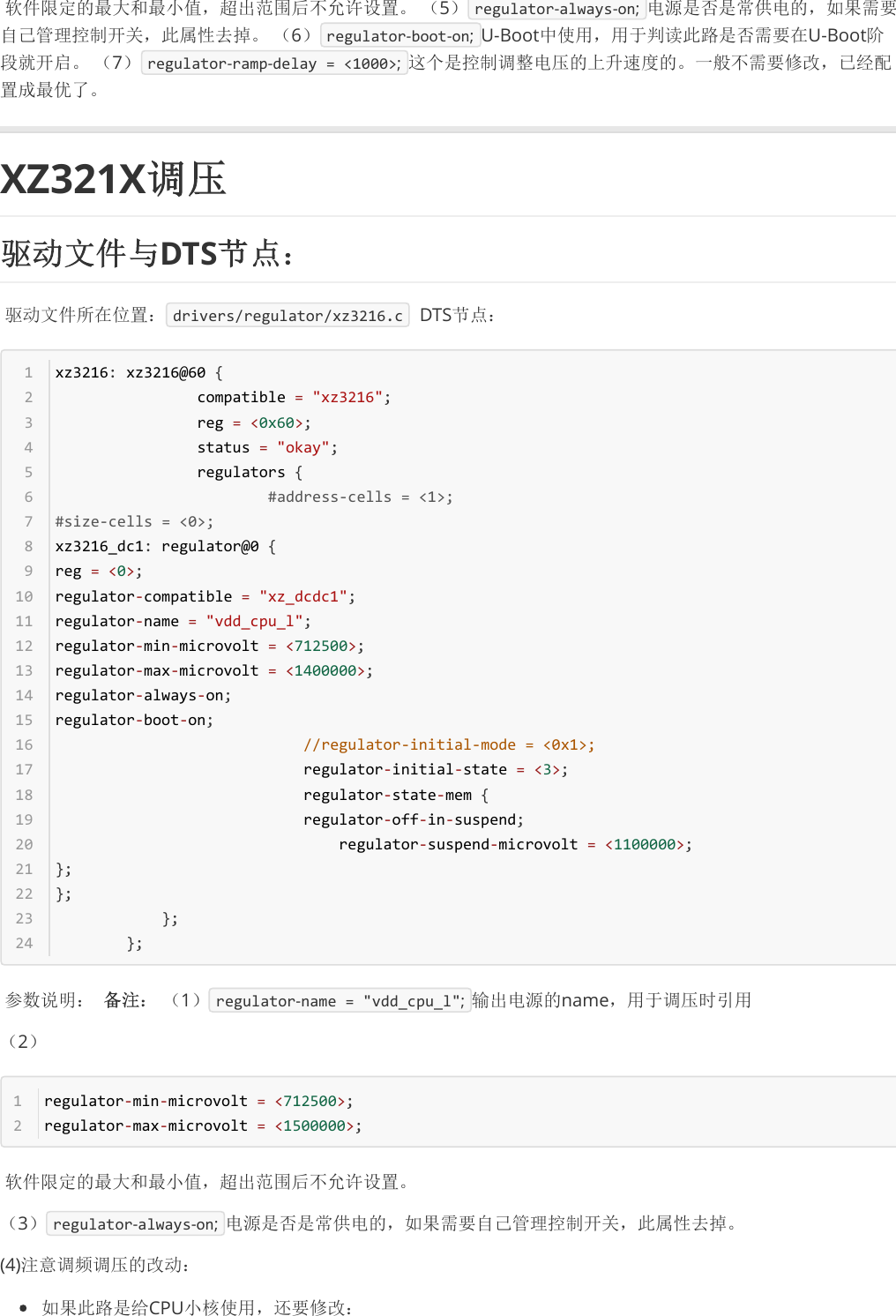The height and width of the screenshot is (1316, 896).
Task: Click the commented //regulator-initial-mode code line
Action: point(448,745)
